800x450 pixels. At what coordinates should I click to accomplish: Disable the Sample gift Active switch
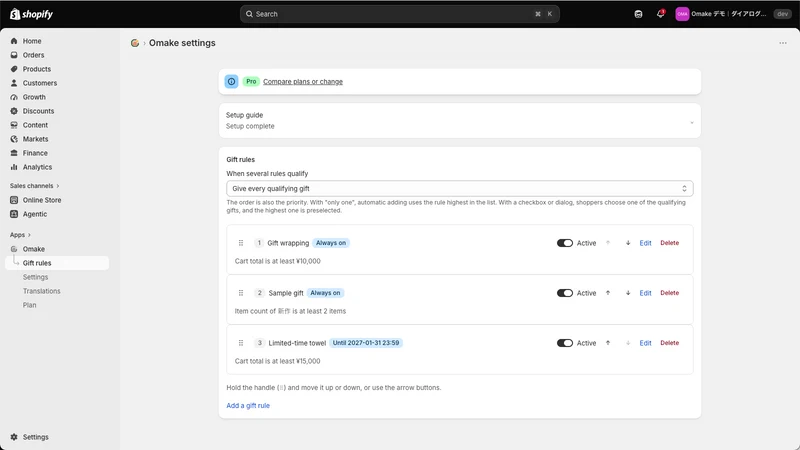tap(565, 293)
